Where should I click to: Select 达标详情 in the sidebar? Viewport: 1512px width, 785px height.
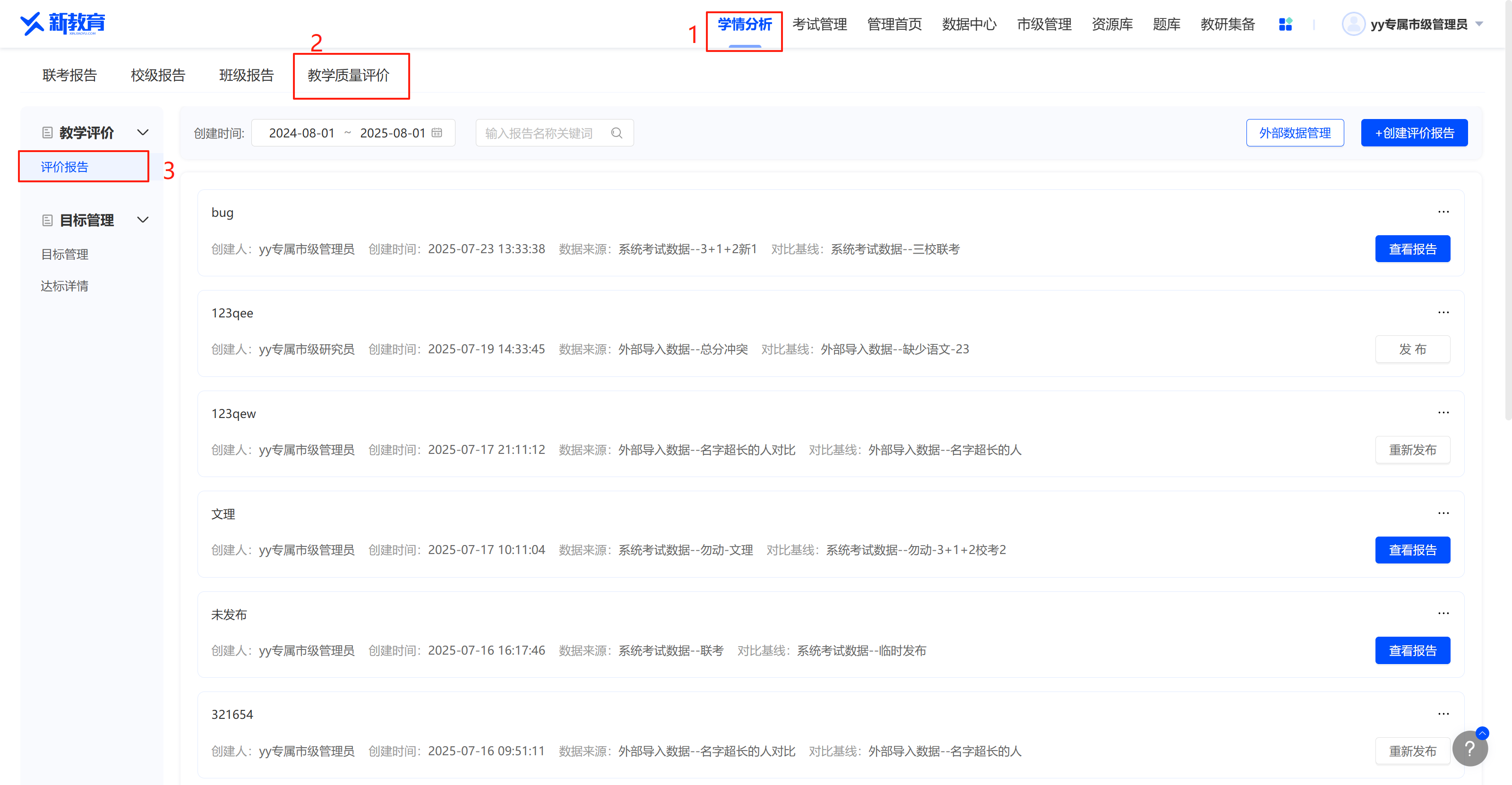point(65,286)
